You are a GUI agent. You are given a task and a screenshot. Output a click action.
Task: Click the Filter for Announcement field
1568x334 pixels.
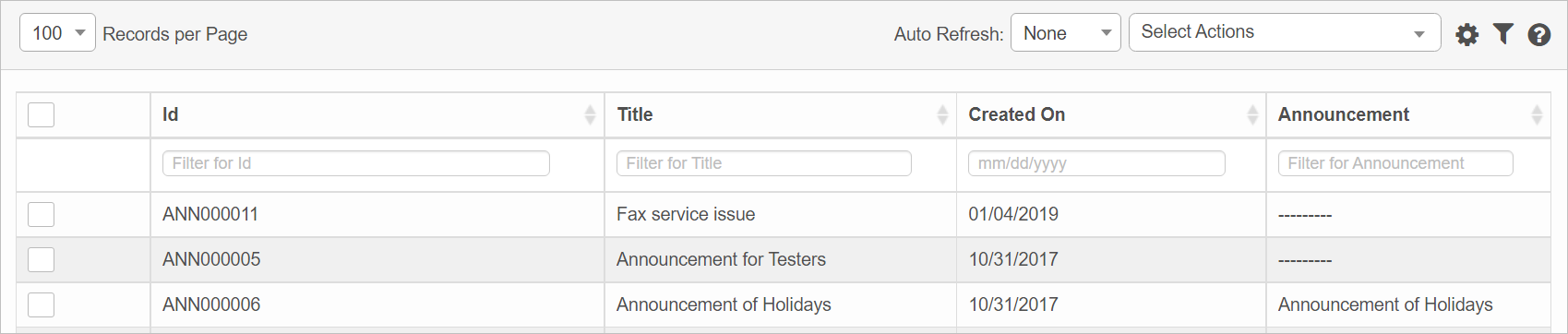[1395, 163]
